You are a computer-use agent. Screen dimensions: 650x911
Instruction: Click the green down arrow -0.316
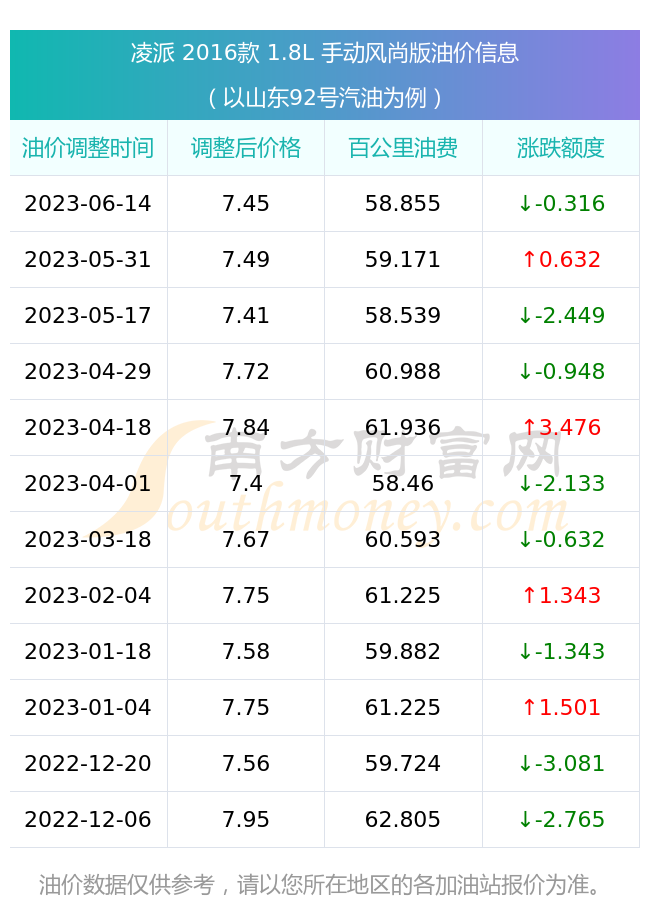click(x=561, y=204)
